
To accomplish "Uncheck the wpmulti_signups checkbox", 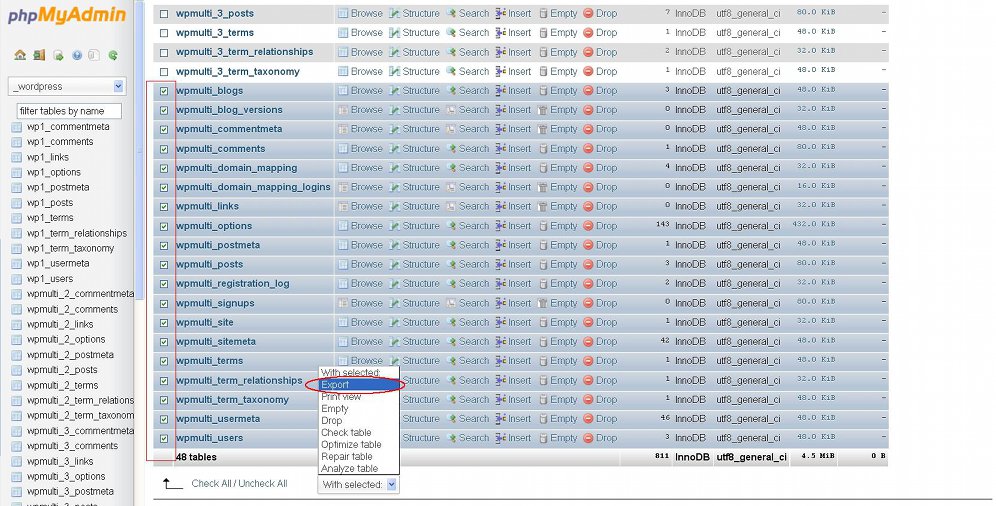I will (x=164, y=303).
